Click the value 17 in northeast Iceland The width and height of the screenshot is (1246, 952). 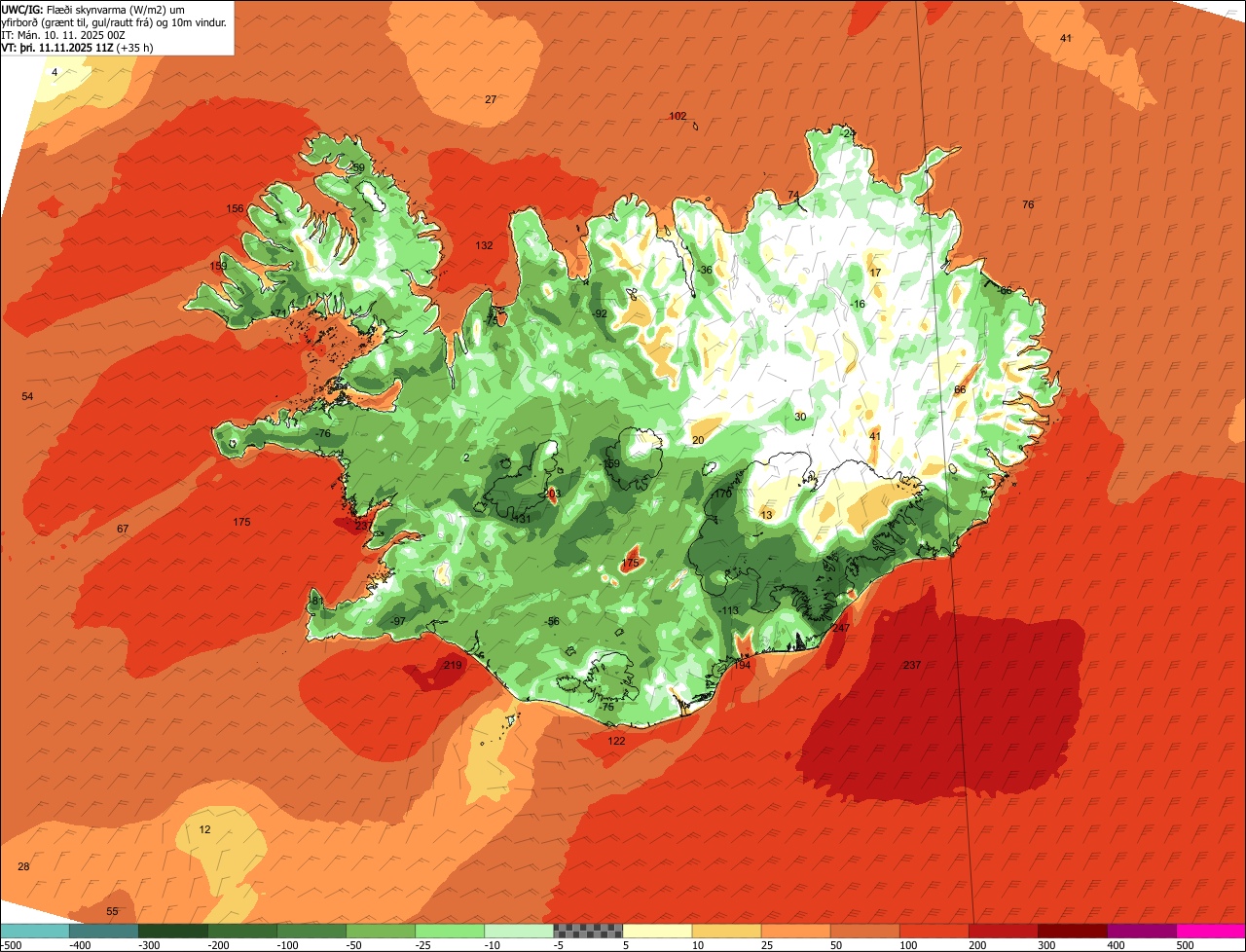click(875, 273)
